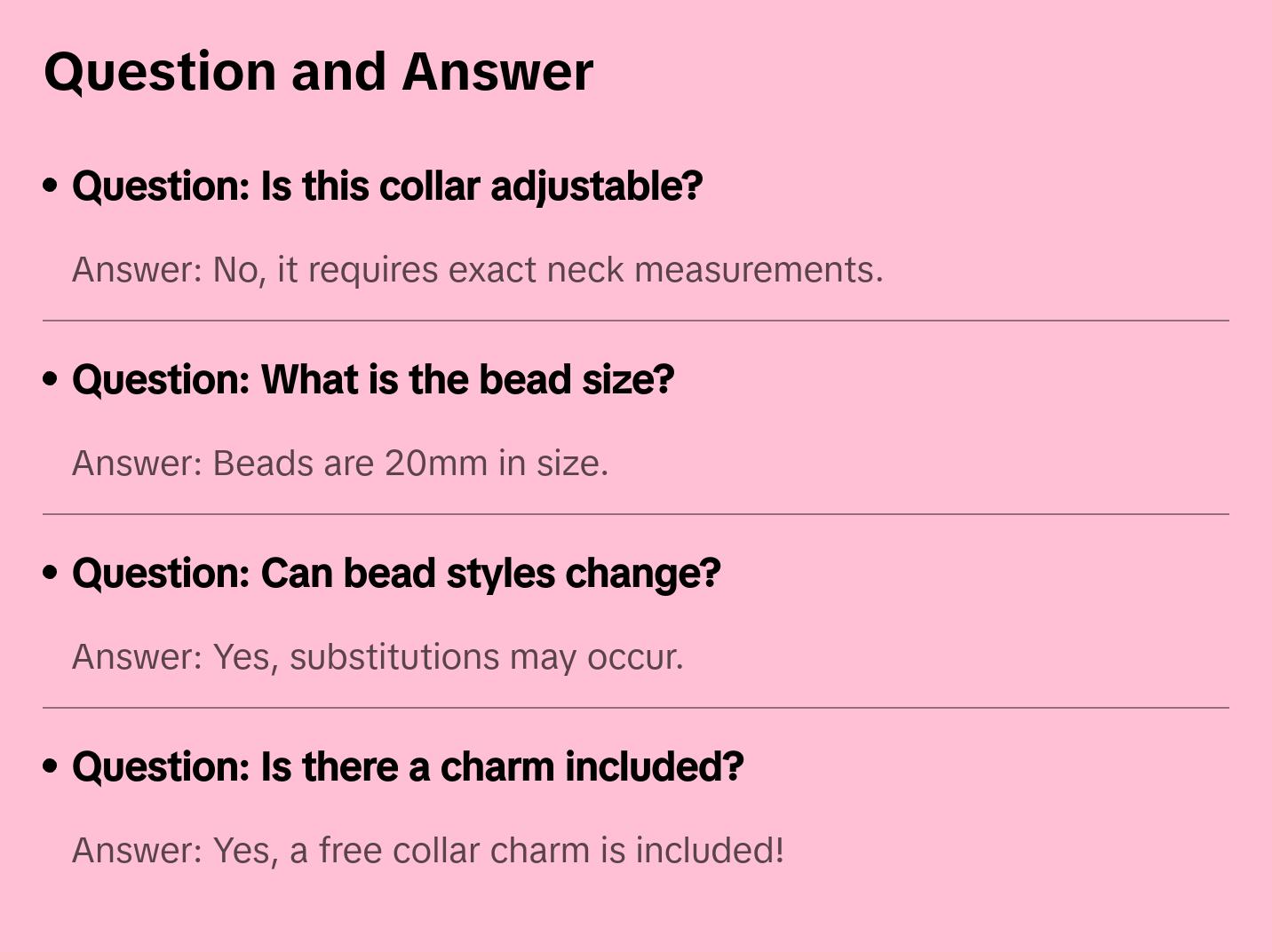Click the word "substitutions" in the third answer
Image resolution: width=1272 pixels, height=952 pixels.
click(394, 657)
